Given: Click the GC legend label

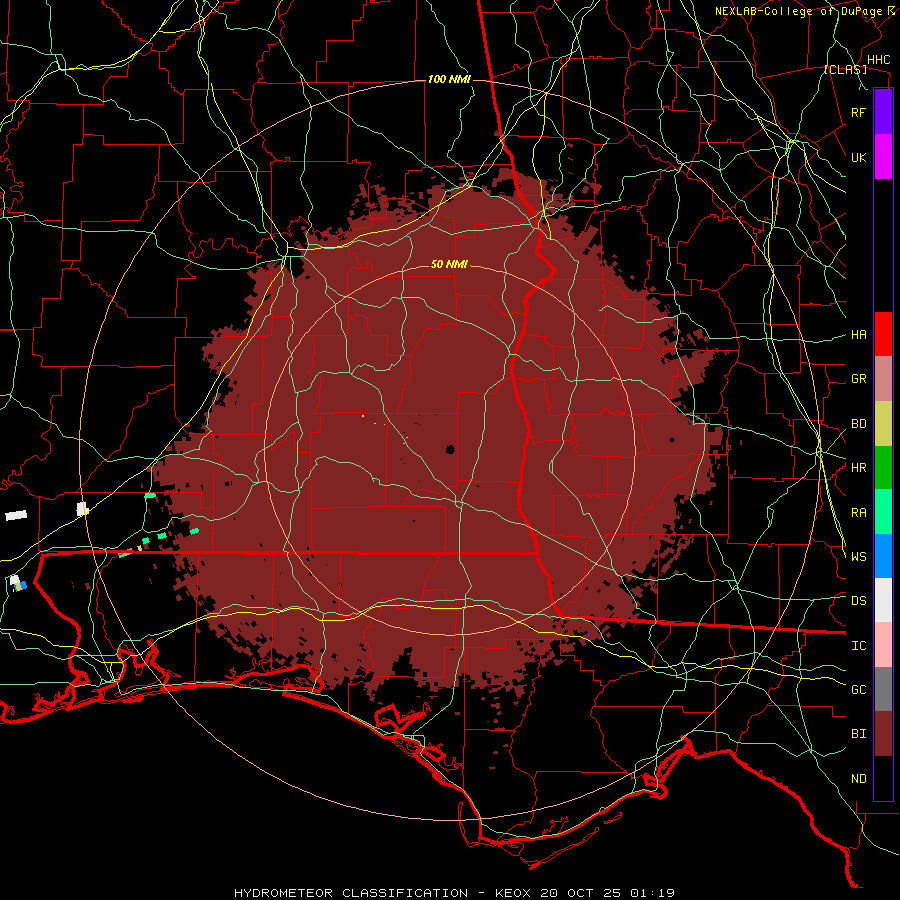Looking at the screenshot, I should click(x=859, y=690).
